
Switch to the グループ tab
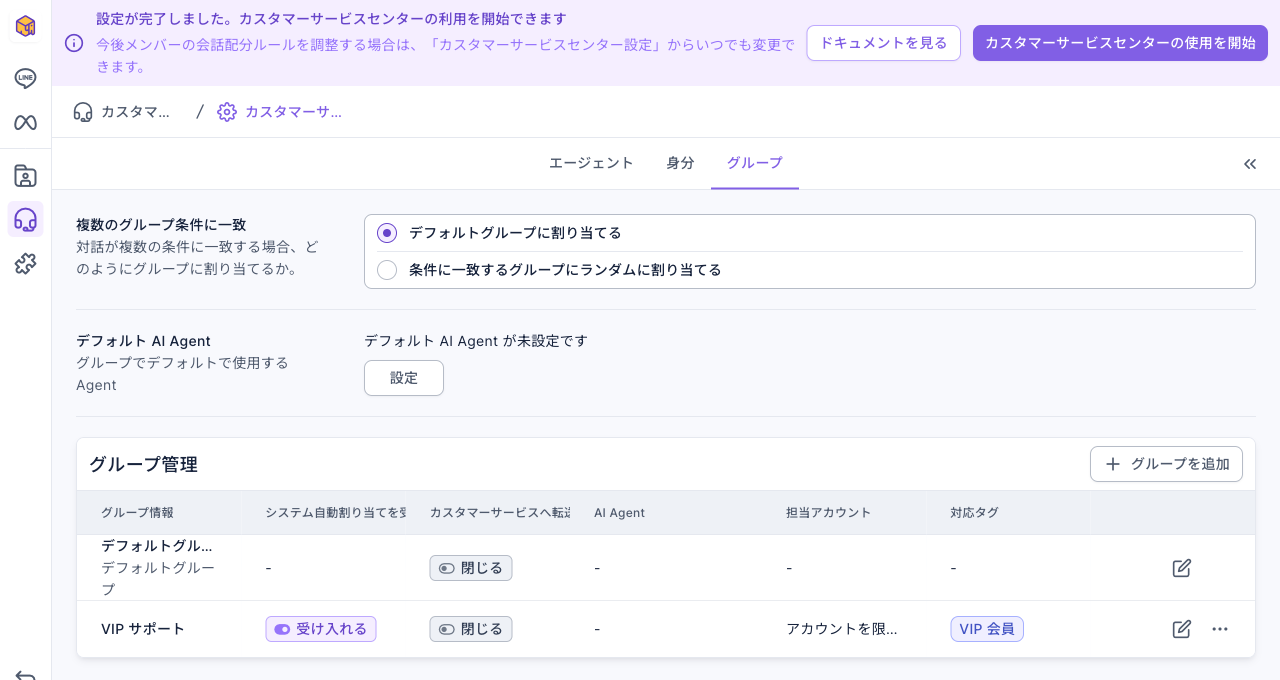pos(755,163)
